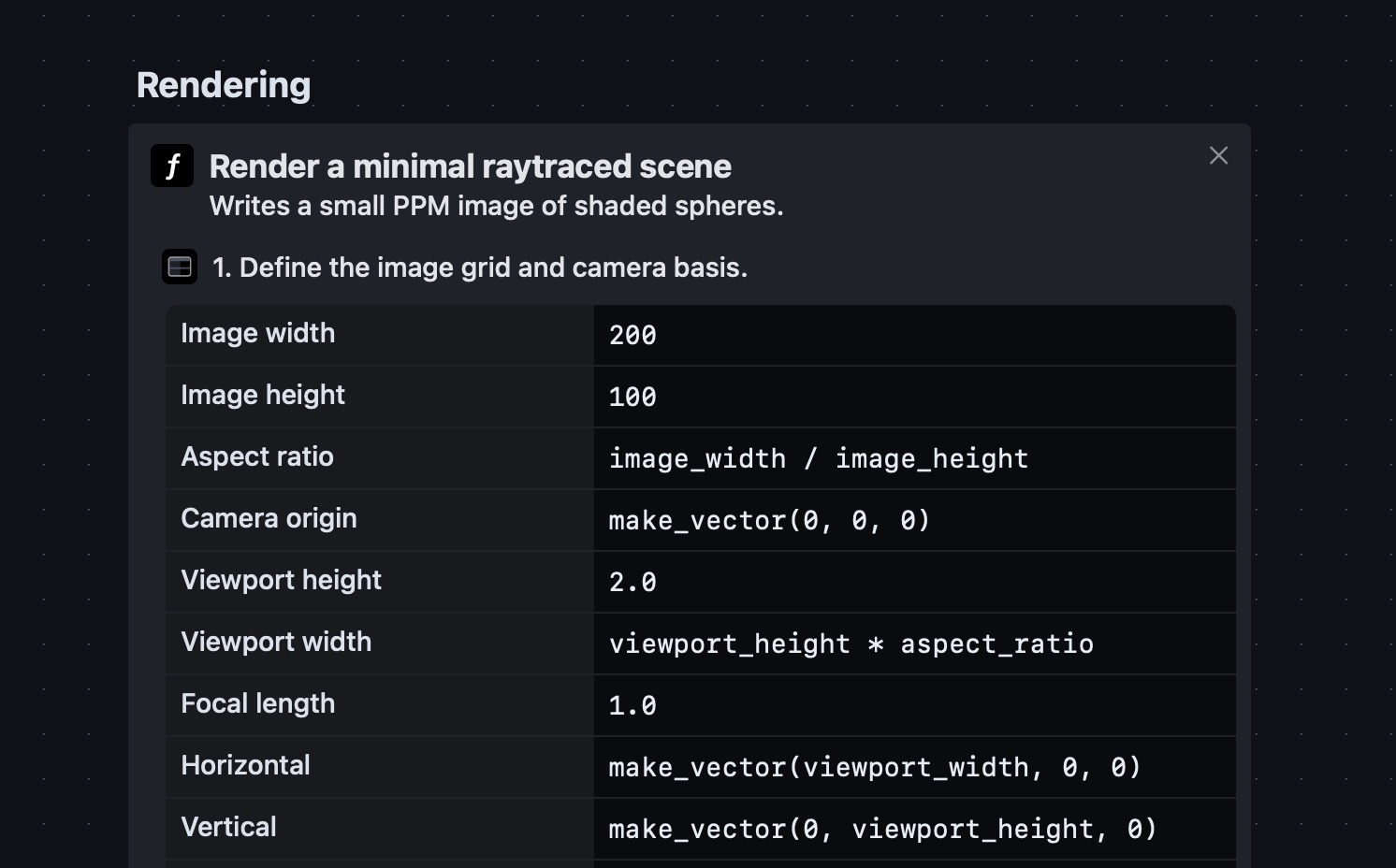The height and width of the screenshot is (868, 1396).
Task: Click the Aspect ratio expression cell
Action: (818, 458)
